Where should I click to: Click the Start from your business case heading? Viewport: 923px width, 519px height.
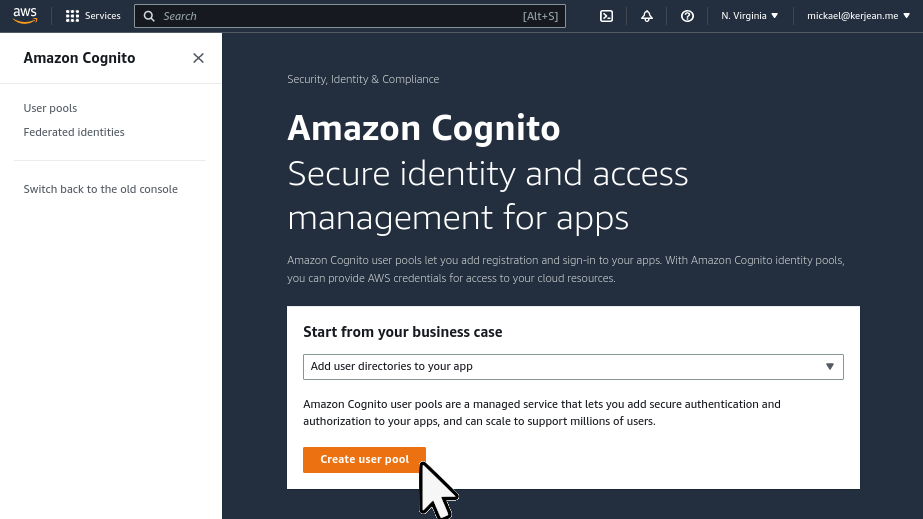(403, 332)
